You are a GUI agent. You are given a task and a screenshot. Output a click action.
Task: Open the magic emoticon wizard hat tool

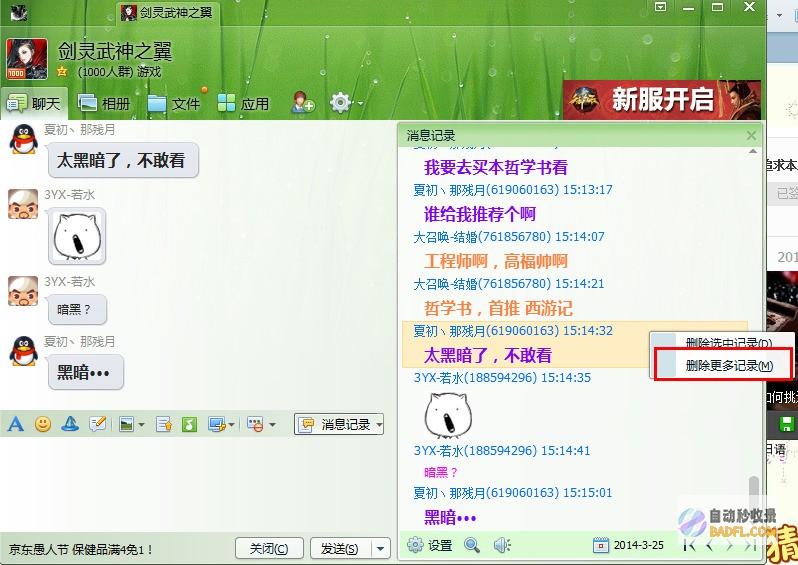[70, 423]
